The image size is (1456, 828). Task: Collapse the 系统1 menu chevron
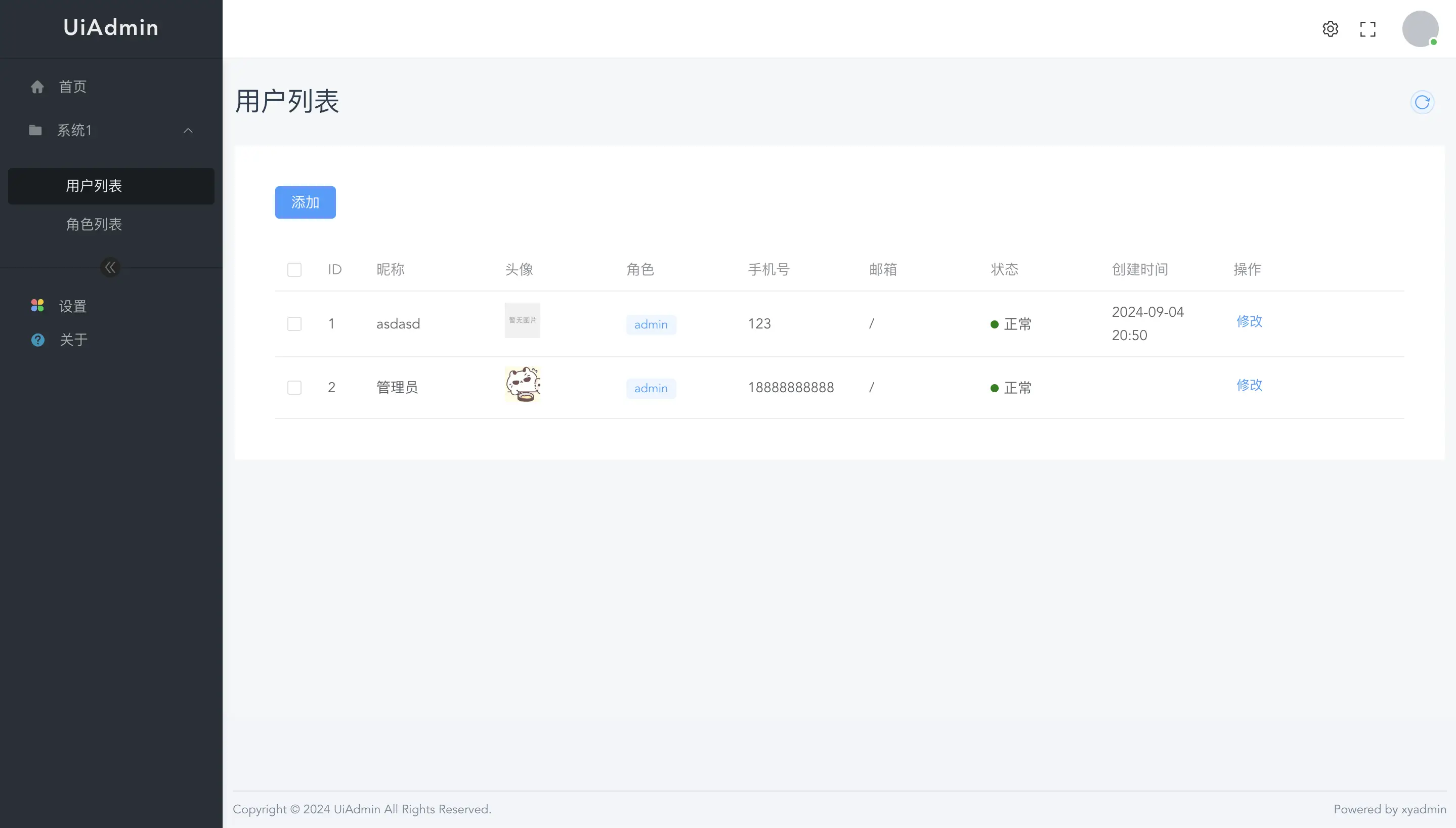188,130
